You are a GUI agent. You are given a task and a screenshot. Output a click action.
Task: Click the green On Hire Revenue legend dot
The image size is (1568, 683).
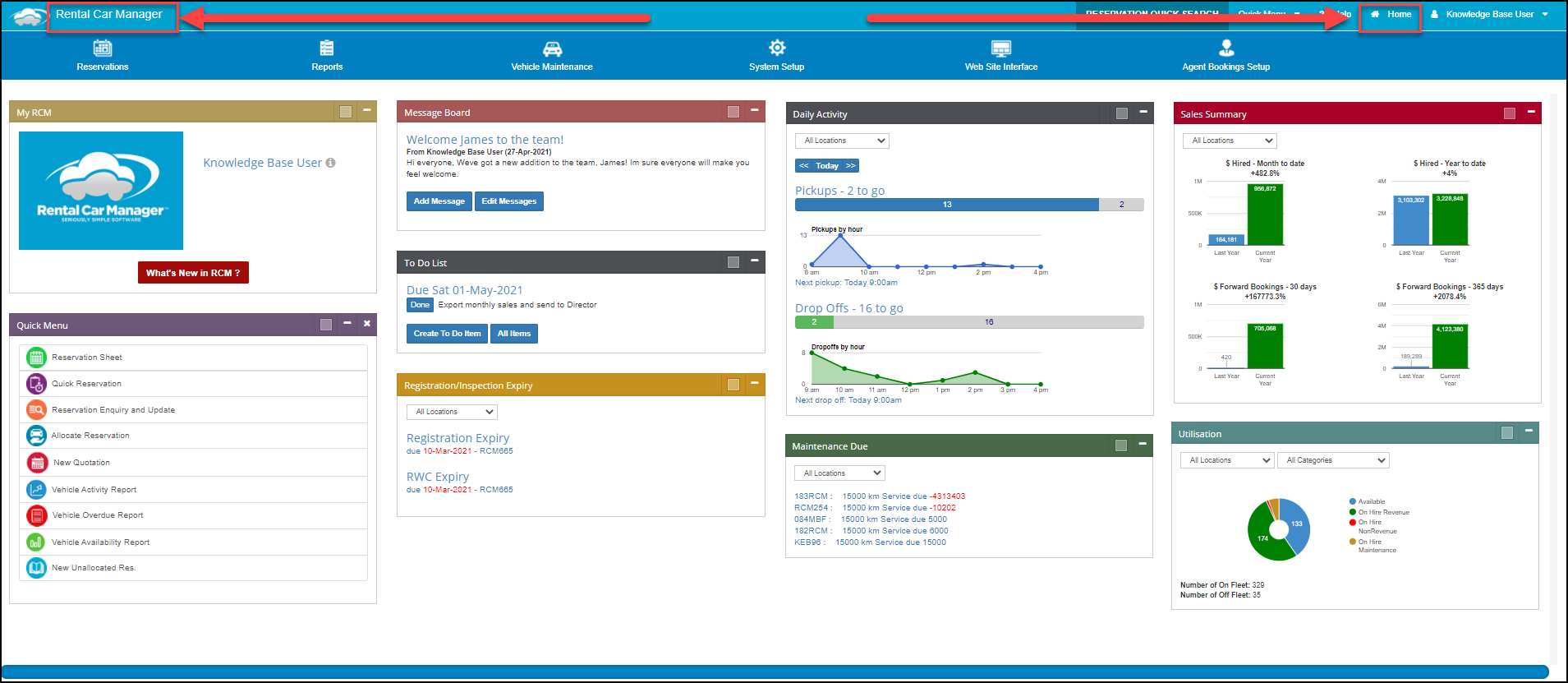tap(1352, 512)
